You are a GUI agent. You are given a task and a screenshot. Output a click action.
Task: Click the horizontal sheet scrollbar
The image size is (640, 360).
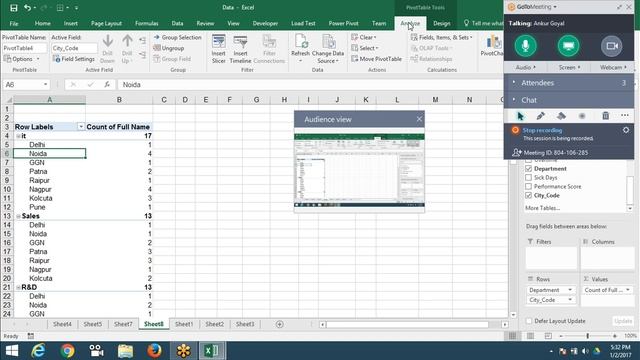pyautogui.click(x=407, y=324)
